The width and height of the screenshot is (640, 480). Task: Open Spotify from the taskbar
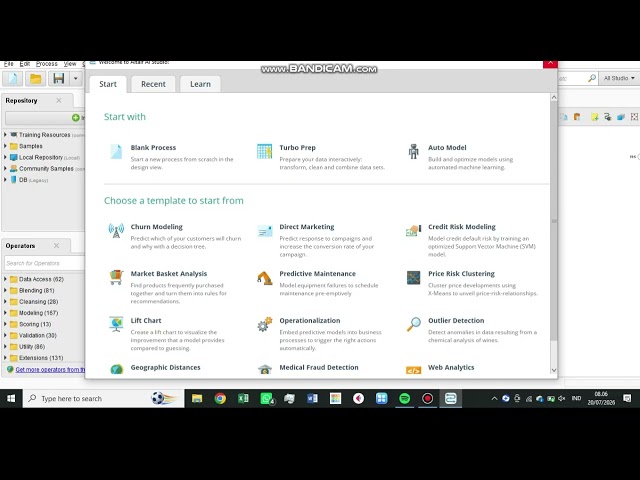pyautogui.click(x=404, y=398)
